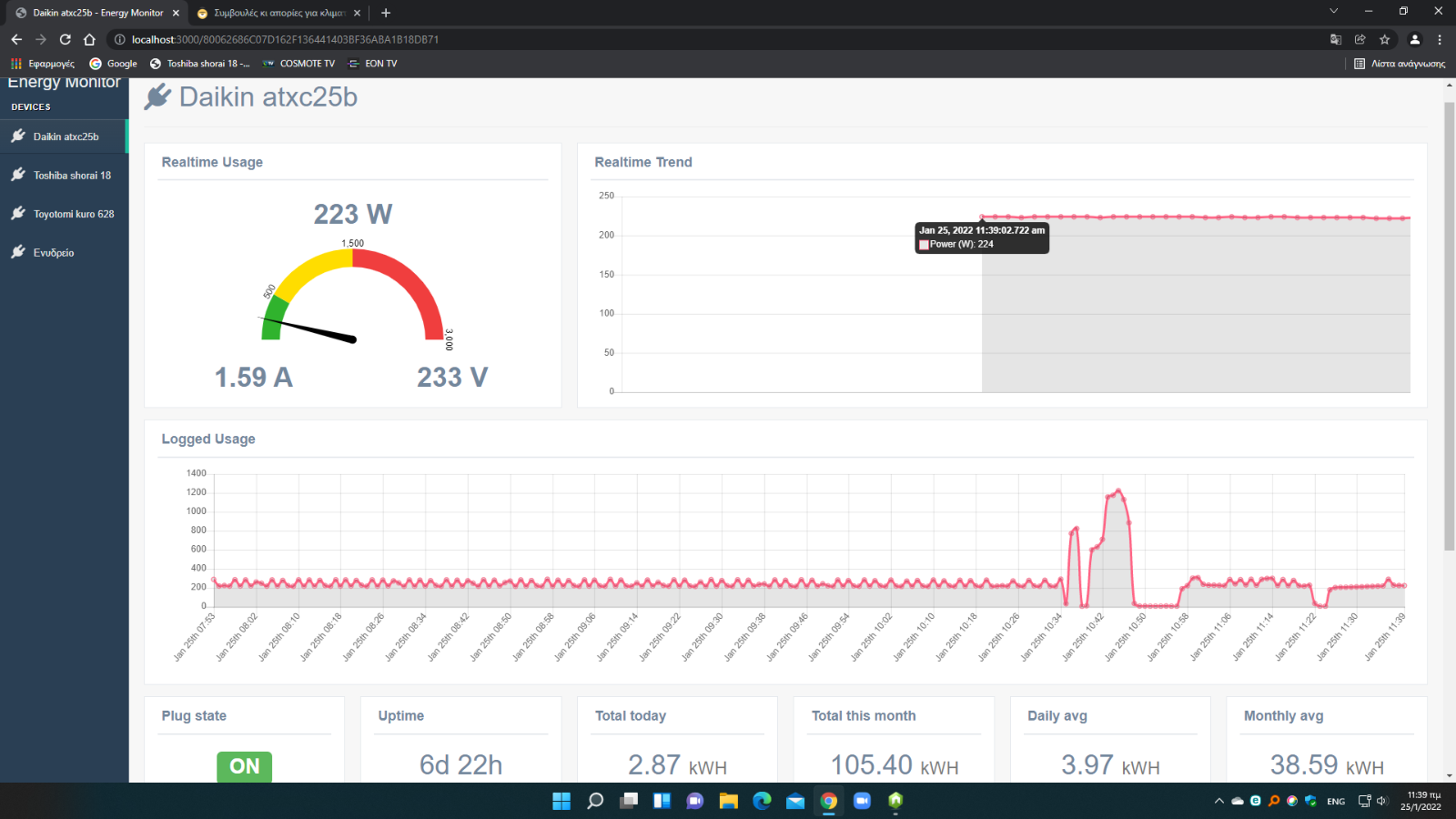Screen dimensions: 1456x819
Task: Share this page using the share icon
Action: pyautogui.click(x=1360, y=39)
